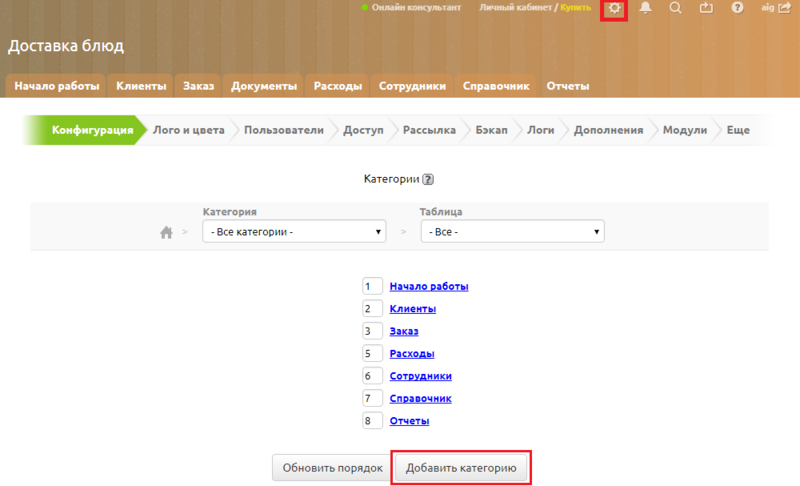Click the Купить link
The image size is (800, 486).
tap(575, 8)
